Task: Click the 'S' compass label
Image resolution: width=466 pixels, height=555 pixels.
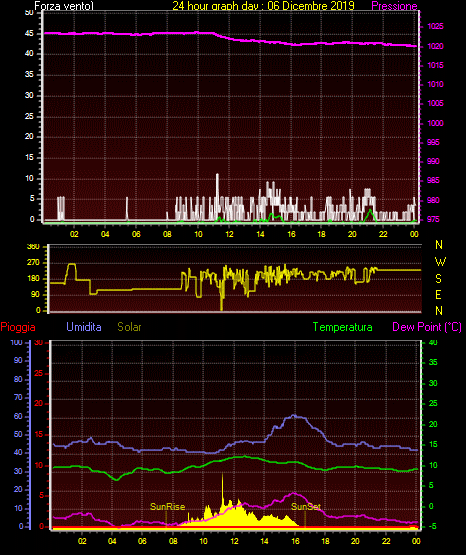Action: tap(438, 279)
